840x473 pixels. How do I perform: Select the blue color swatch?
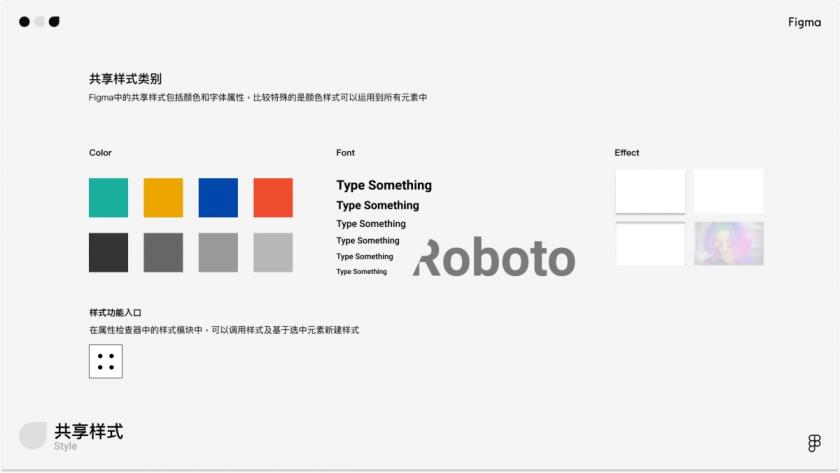[x=218, y=198]
